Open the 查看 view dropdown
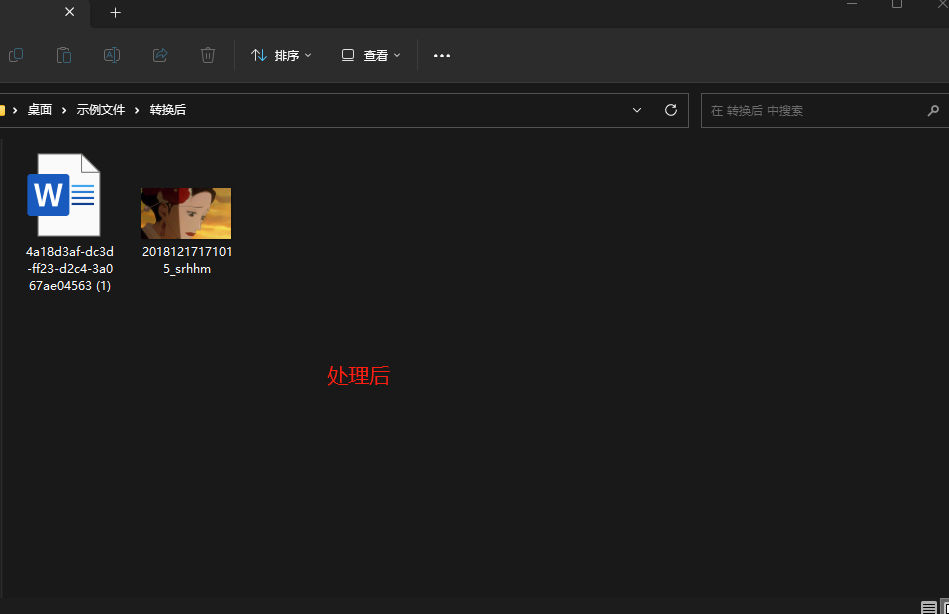Screen dimensions: 949x614 (371, 55)
